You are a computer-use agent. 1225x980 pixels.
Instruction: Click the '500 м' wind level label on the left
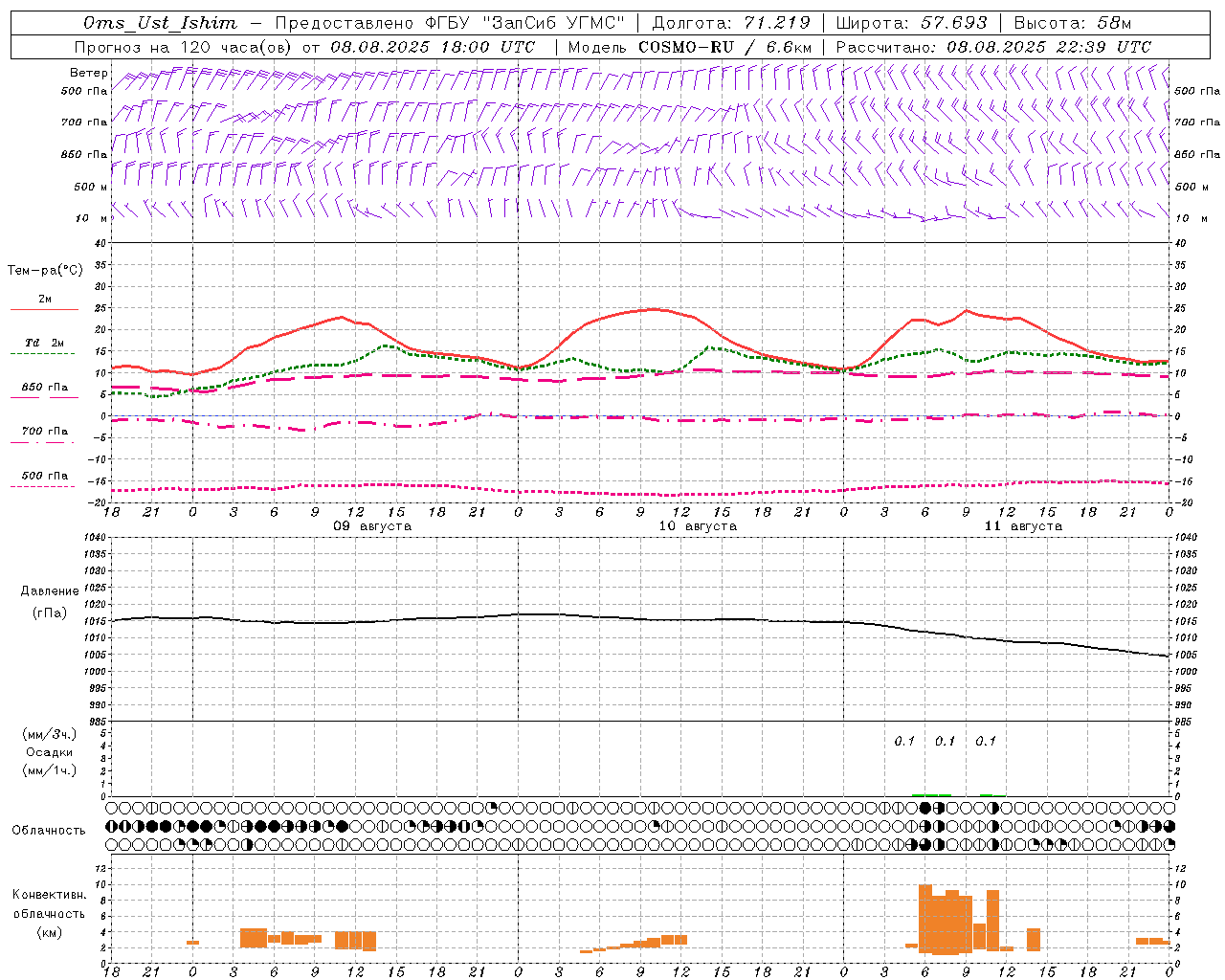click(91, 187)
